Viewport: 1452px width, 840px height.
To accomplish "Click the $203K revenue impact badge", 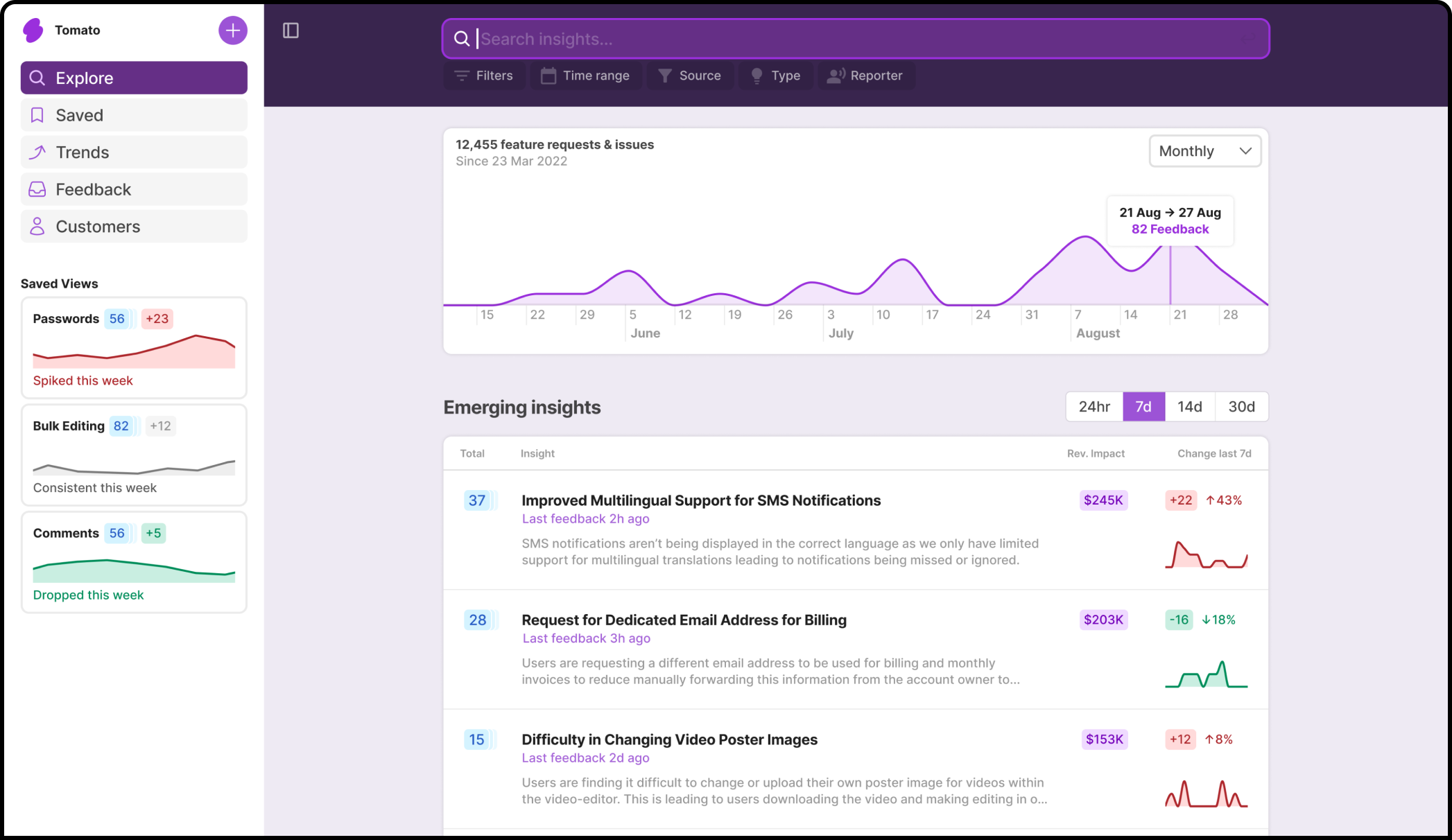I will (1103, 620).
